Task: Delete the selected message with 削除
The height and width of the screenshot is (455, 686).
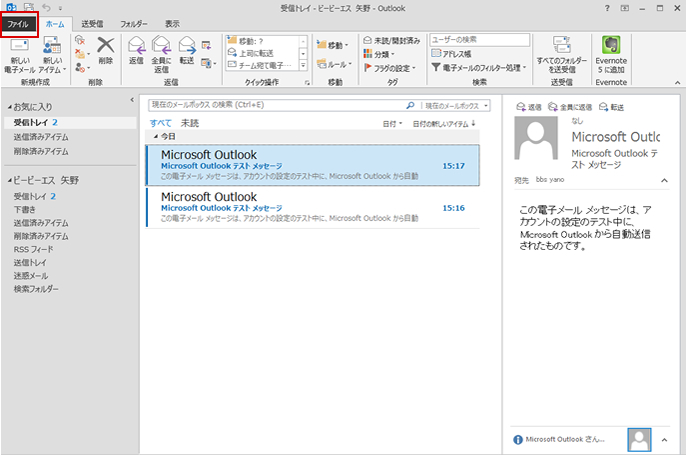Action: (x=105, y=51)
